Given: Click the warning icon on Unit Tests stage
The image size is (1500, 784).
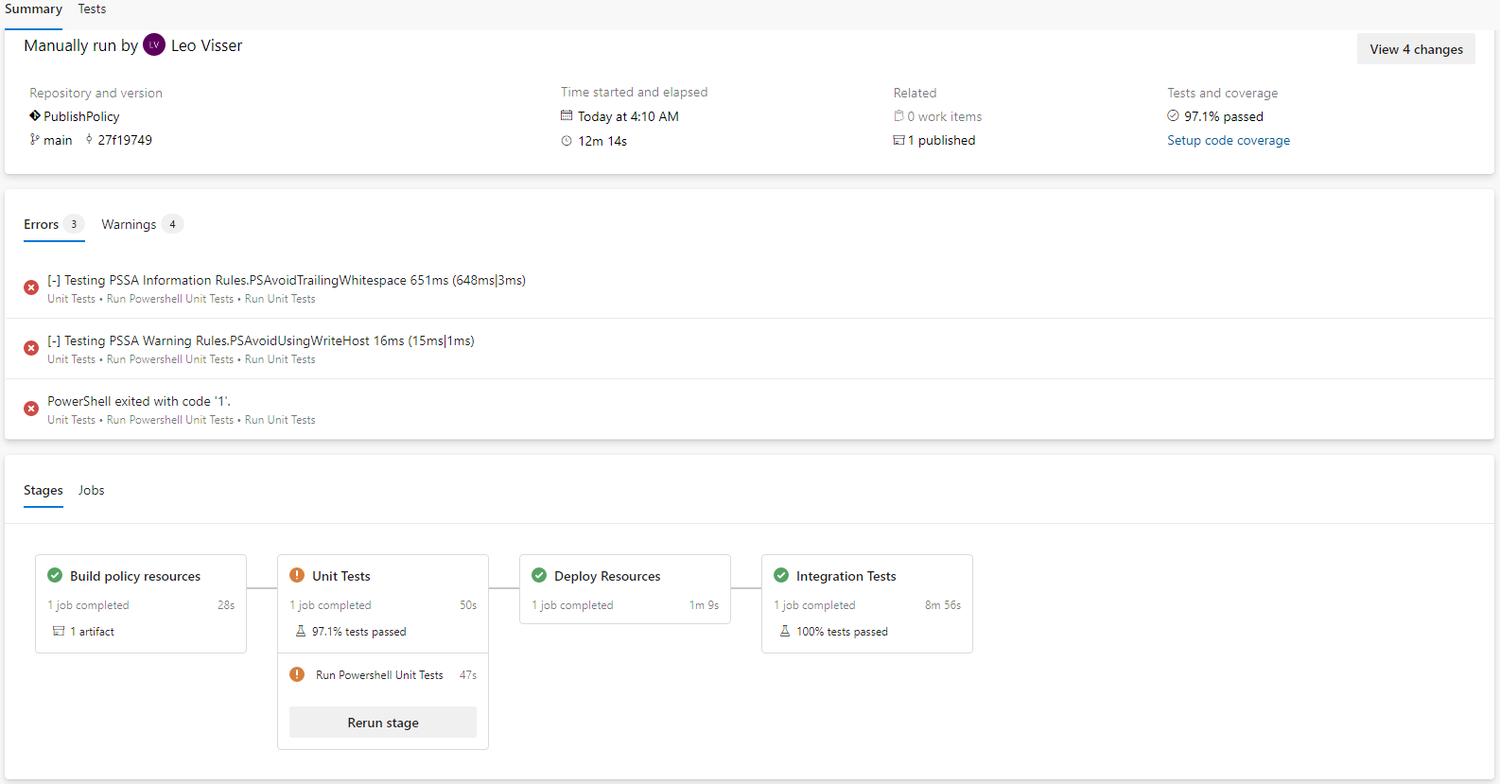Looking at the screenshot, I should point(297,576).
